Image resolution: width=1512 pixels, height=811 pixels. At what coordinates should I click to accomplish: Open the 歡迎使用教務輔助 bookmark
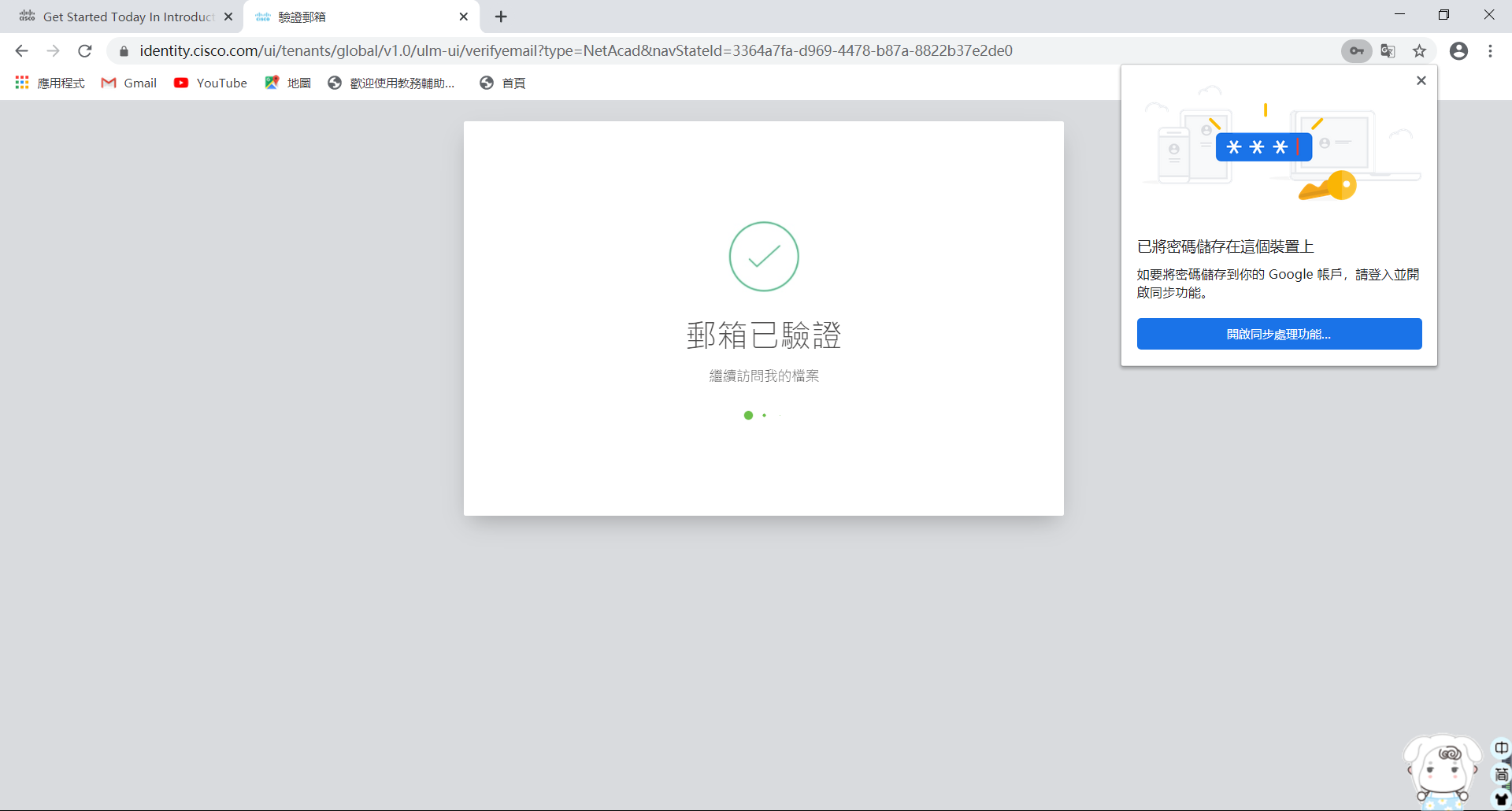tap(391, 83)
